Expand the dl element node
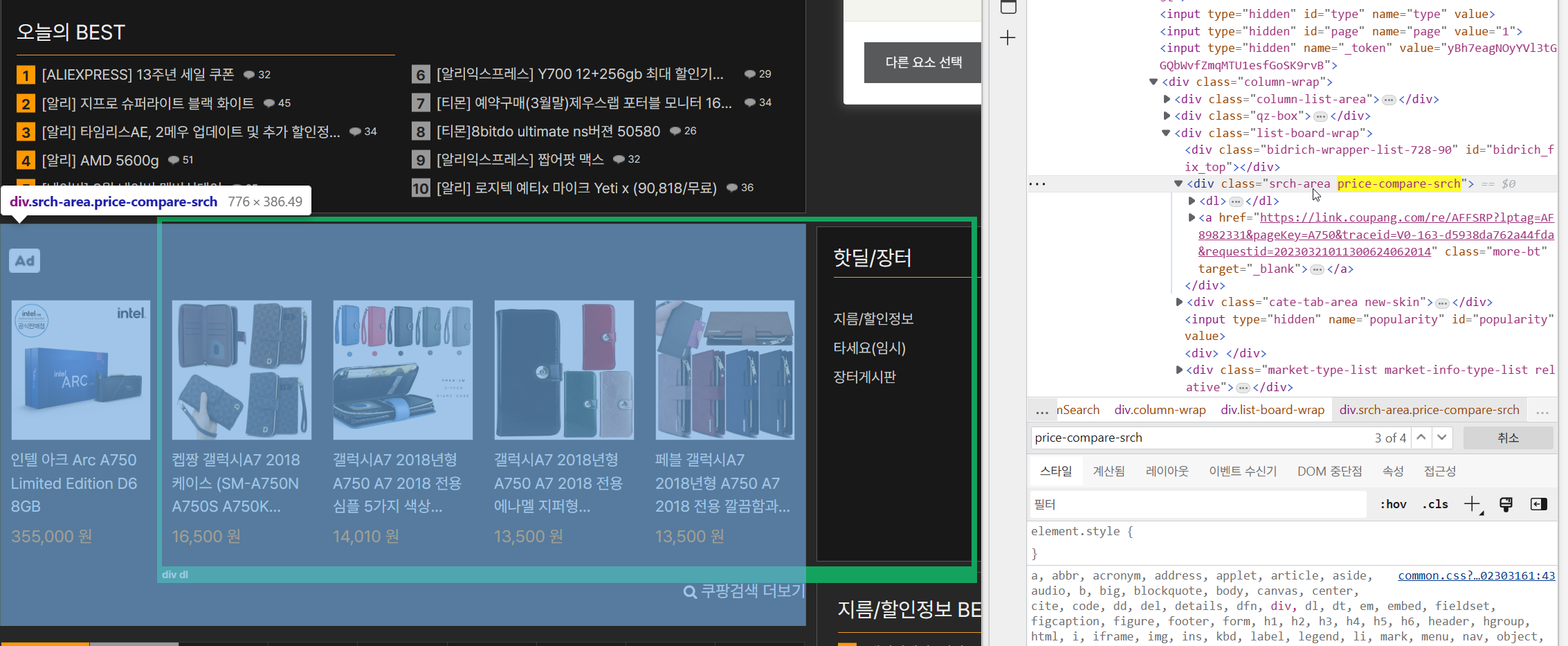The image size is (1568, 646). (x=1192, y=201)
